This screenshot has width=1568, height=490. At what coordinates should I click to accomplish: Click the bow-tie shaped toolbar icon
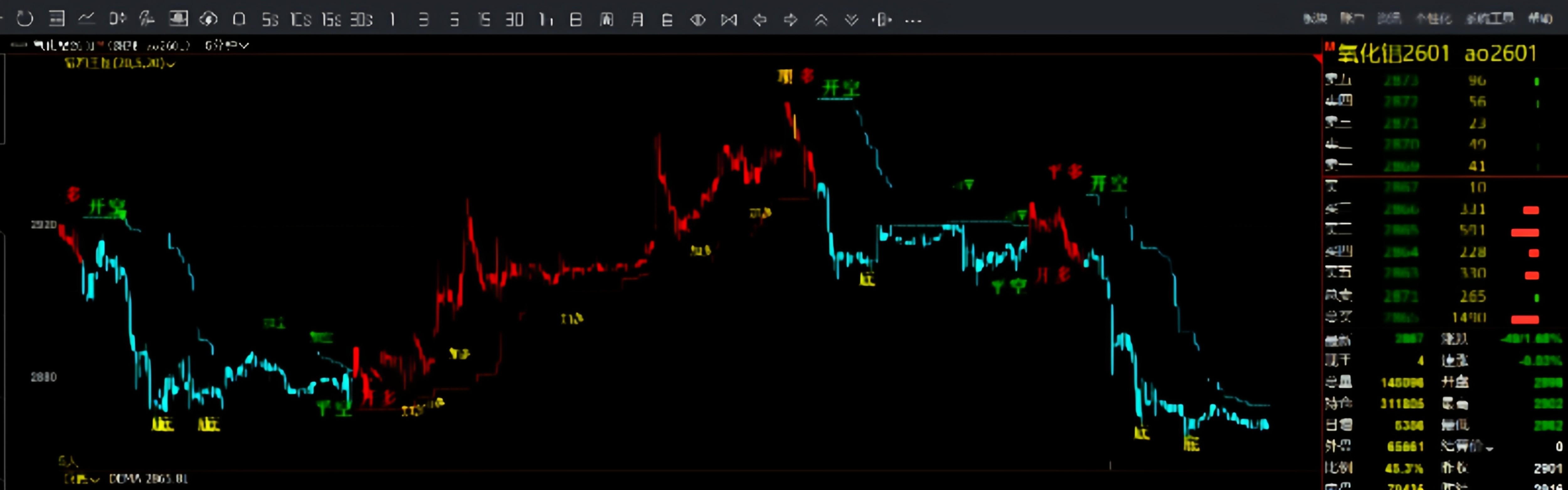728,20
